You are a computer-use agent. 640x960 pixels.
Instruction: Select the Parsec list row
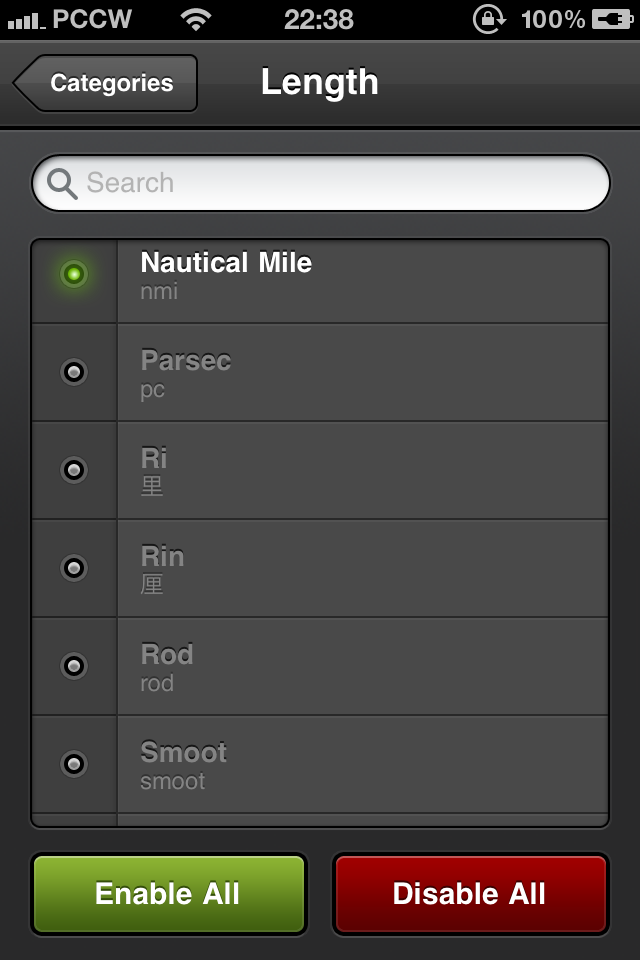(x=320, y=372)
